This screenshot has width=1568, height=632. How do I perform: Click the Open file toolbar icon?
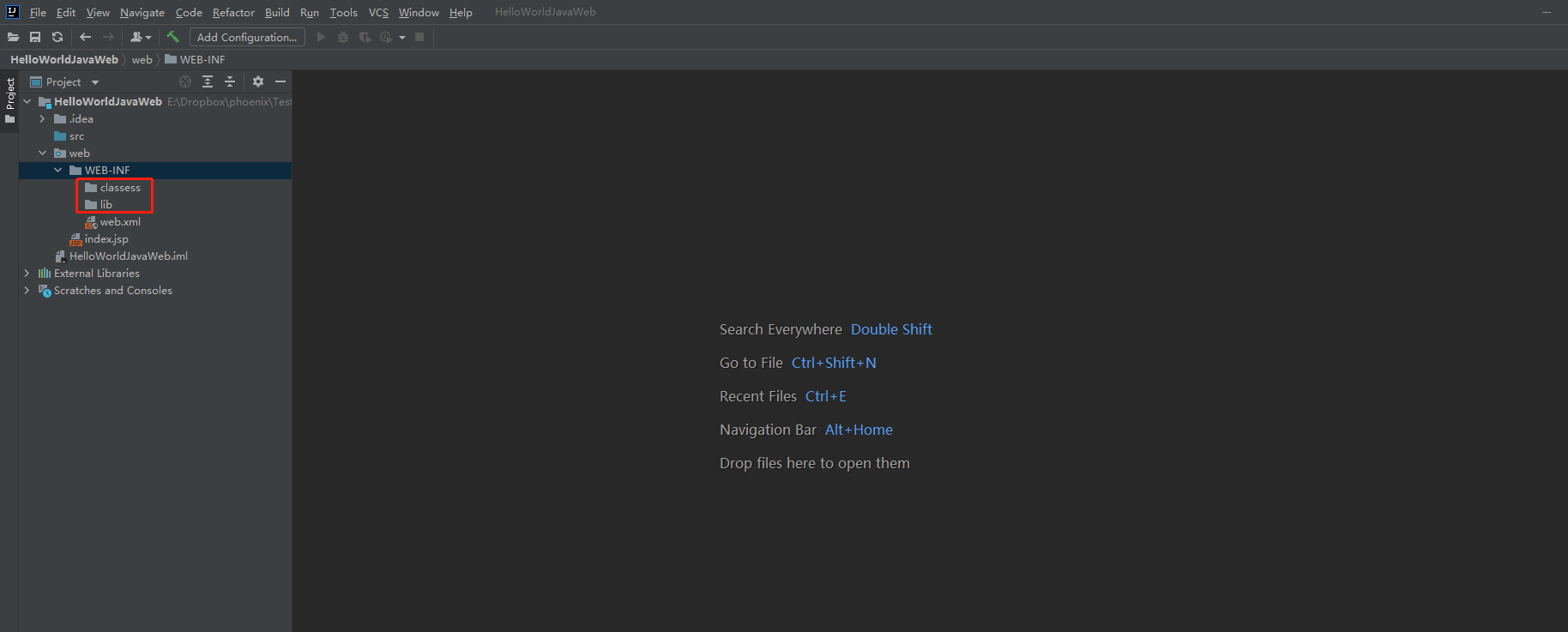[13, 37]
